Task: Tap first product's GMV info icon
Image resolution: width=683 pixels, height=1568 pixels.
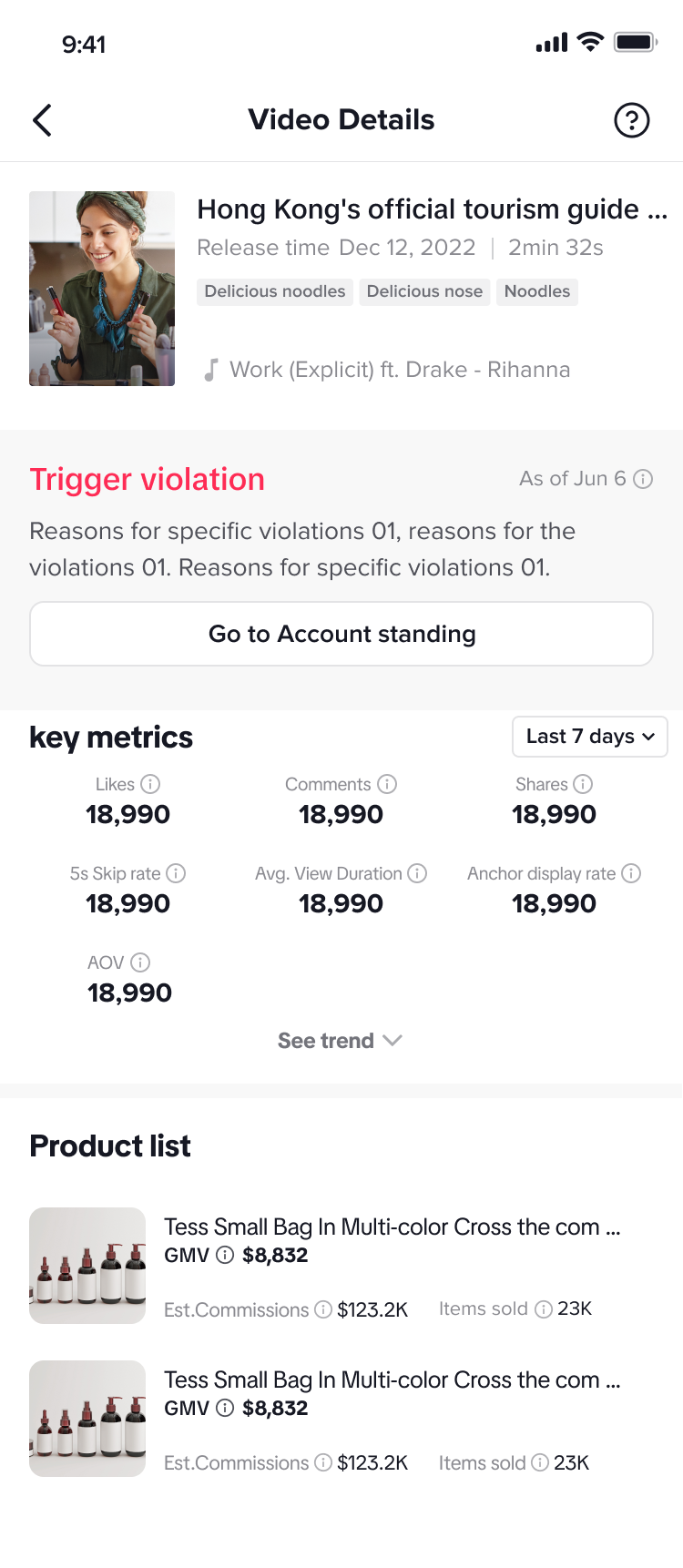Action: pyautogui.click(x=225, y=1255)
